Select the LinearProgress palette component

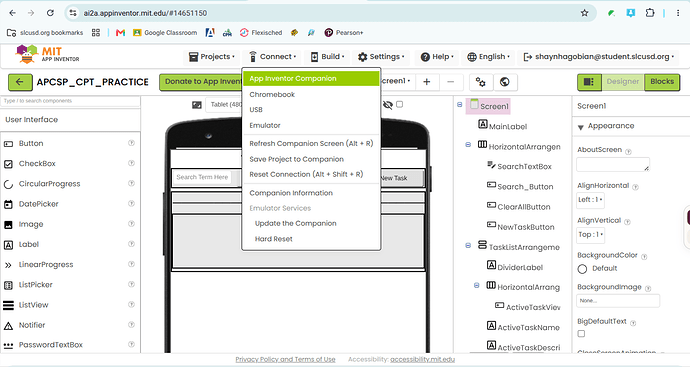coord(46,265)
